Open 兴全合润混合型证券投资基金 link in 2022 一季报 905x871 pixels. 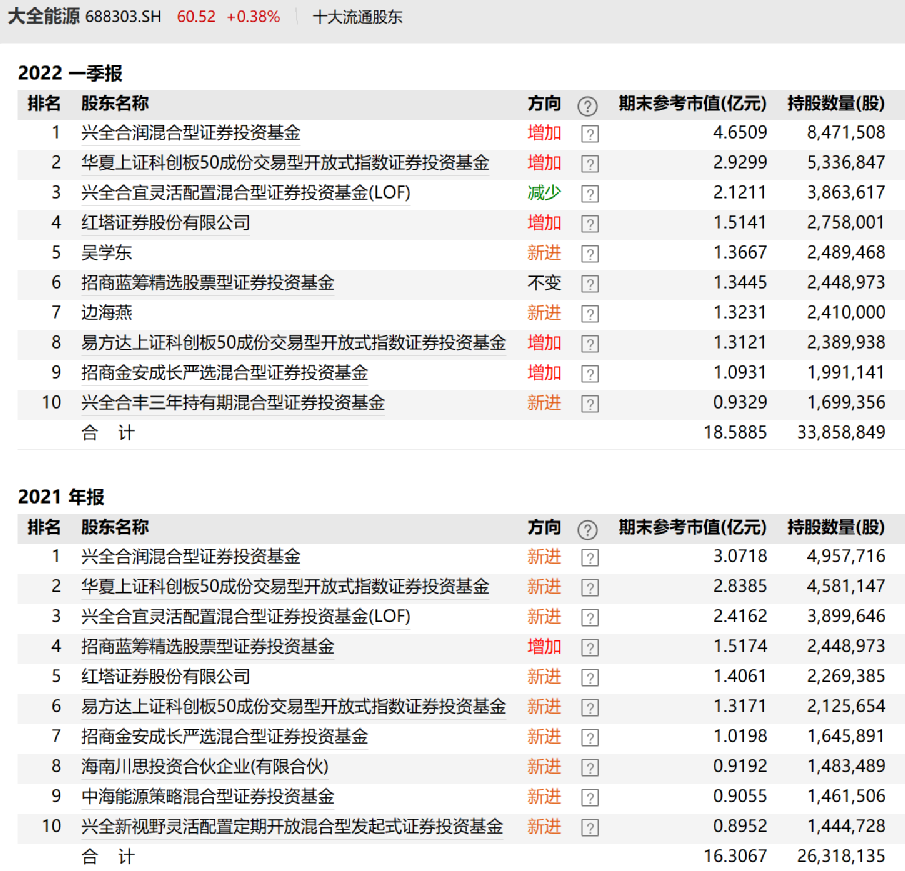click(190, 133)
